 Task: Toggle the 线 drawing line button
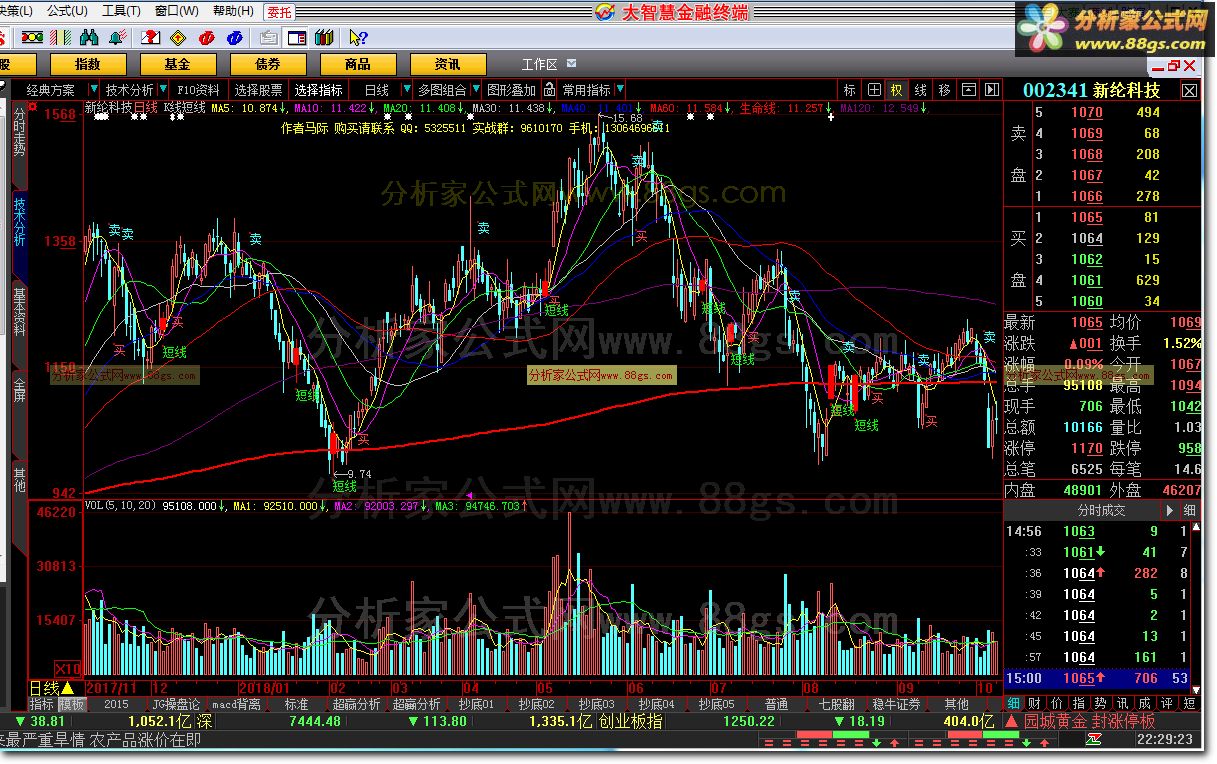tap(921, 90)
